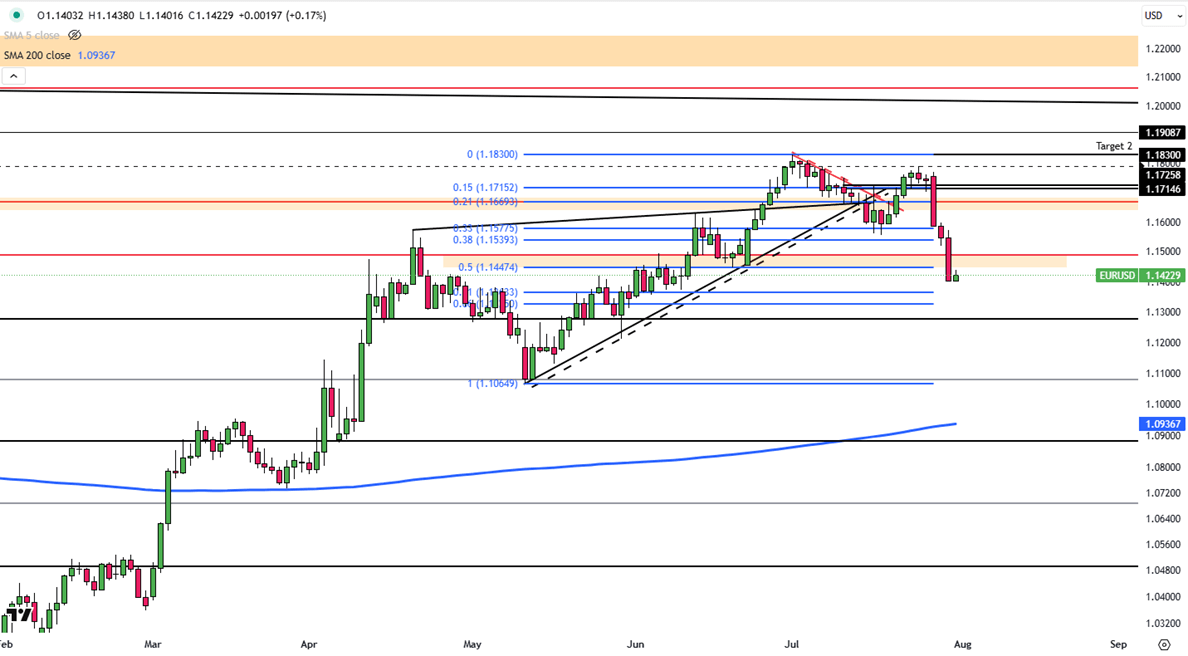Viewport: 1188px width, 656px height.
Task: Click the blue 1.09367 SMA axis label
Action: pos(1162,424)
